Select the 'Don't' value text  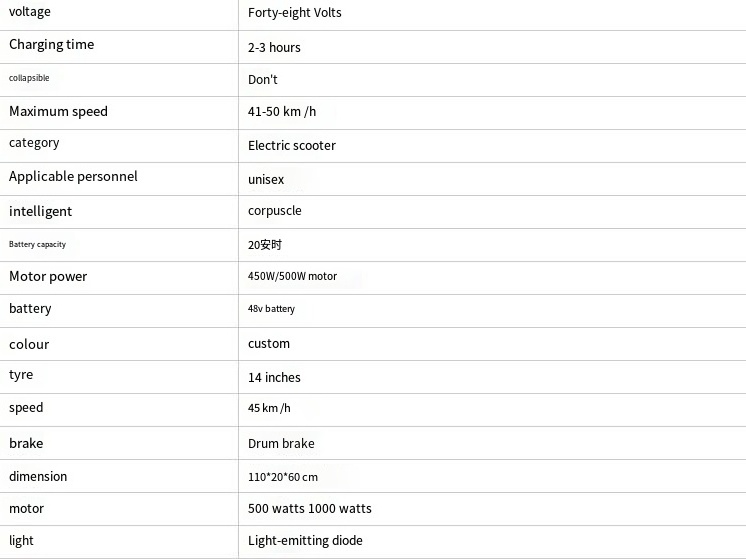263,79
